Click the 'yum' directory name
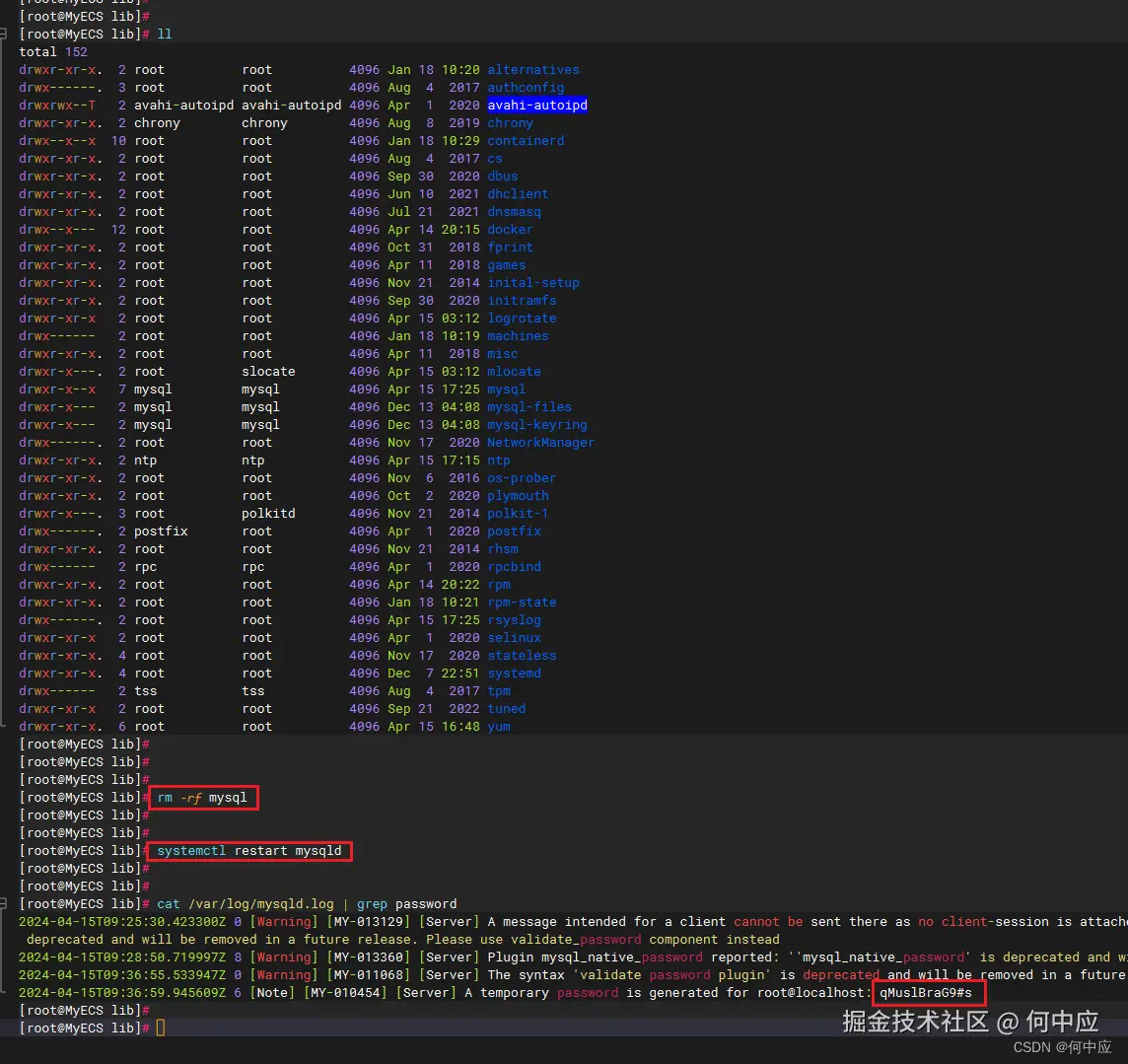Viewport: 1128px width, 1064px height. [499, 726]
